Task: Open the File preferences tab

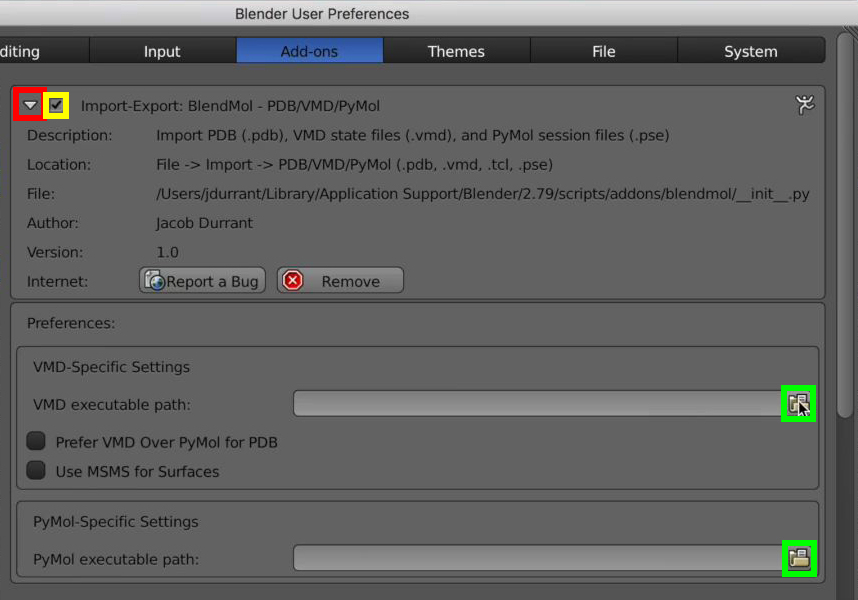Action: coord(604,51)
